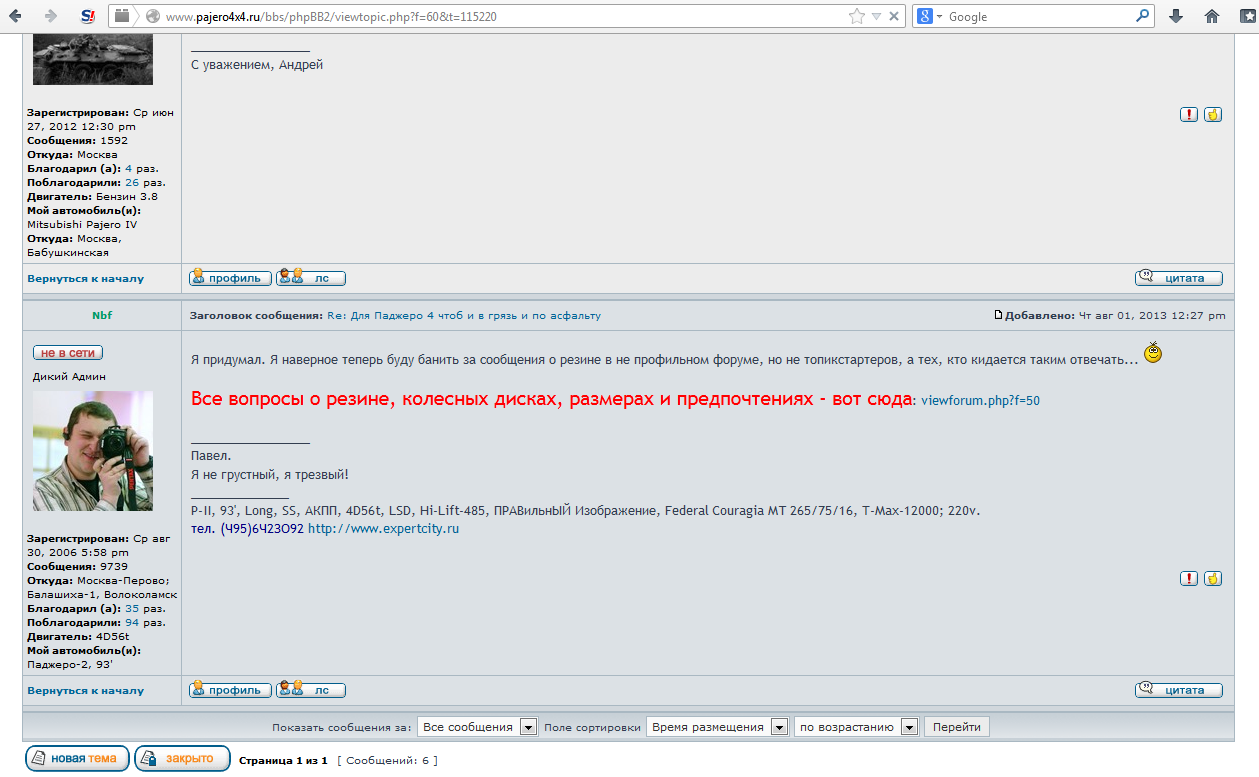The width and height of the screenshot is (1259, 777).
Task: Open the www.expertcity.ru signature link
Action: tap(383, 528)
